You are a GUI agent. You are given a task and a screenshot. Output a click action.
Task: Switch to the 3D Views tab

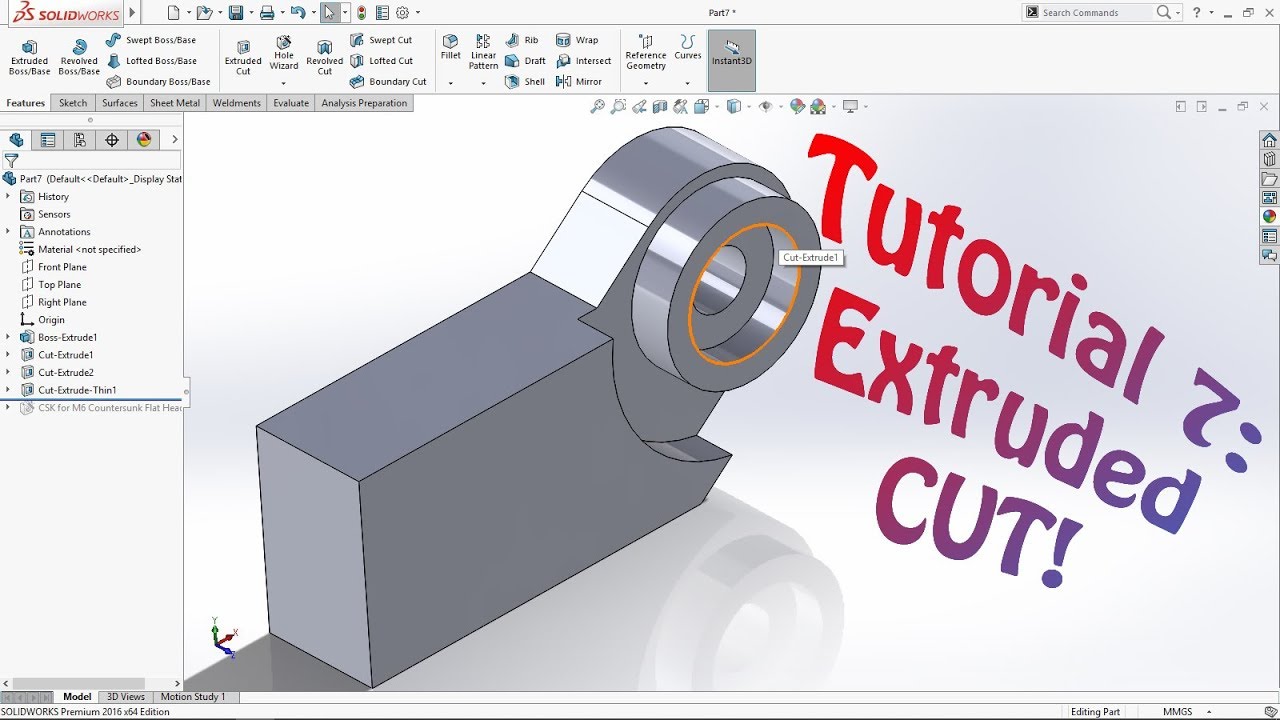126,697
